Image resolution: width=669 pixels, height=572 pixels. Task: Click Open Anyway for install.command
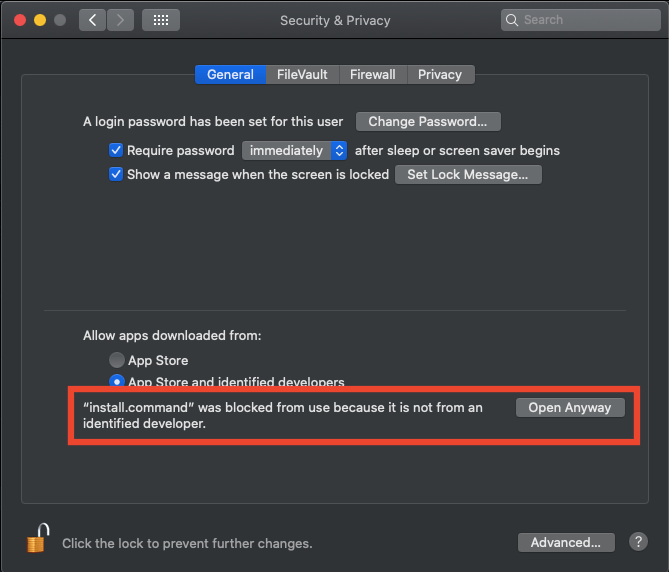(x=569, y=407)
